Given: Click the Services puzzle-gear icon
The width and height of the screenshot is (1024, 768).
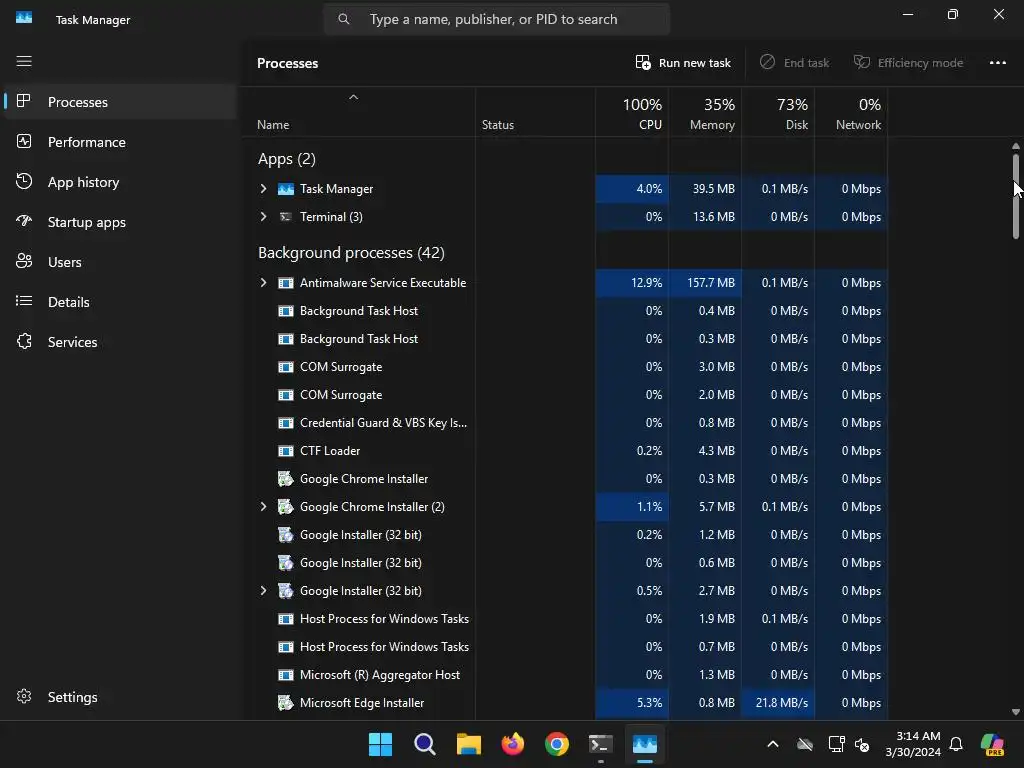Looking at the screenshot, I should tap(24, 341).
